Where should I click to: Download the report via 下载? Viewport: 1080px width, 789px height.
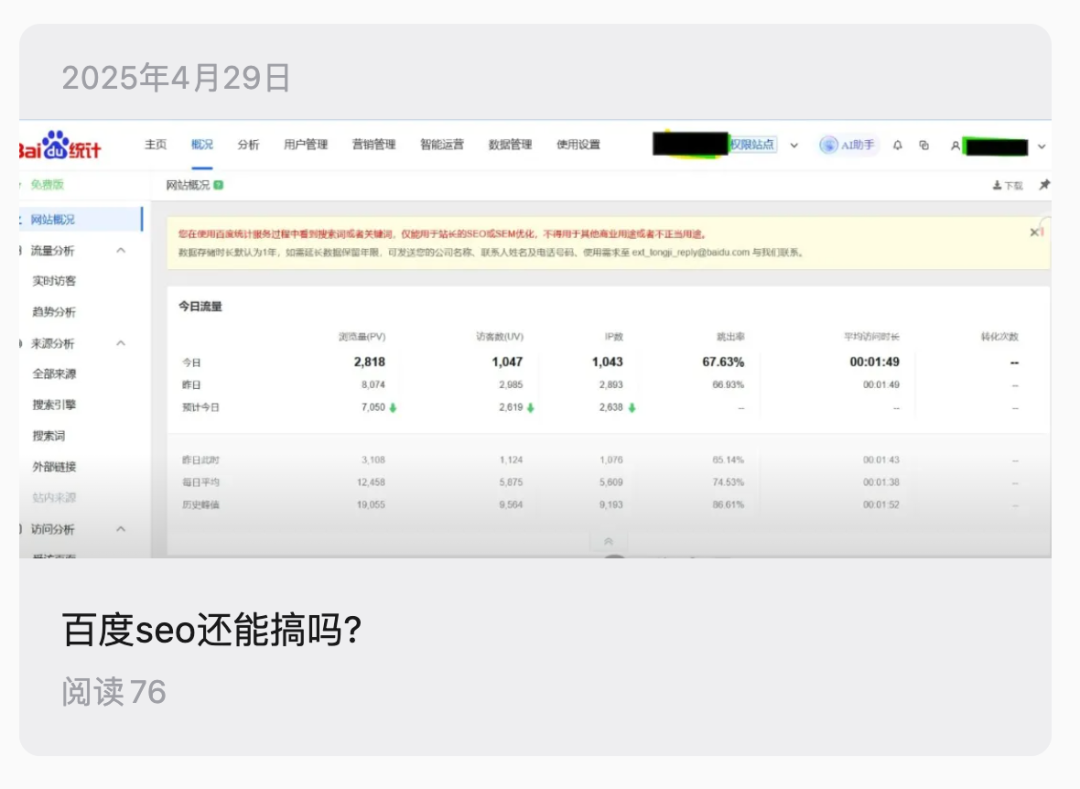1008,185
